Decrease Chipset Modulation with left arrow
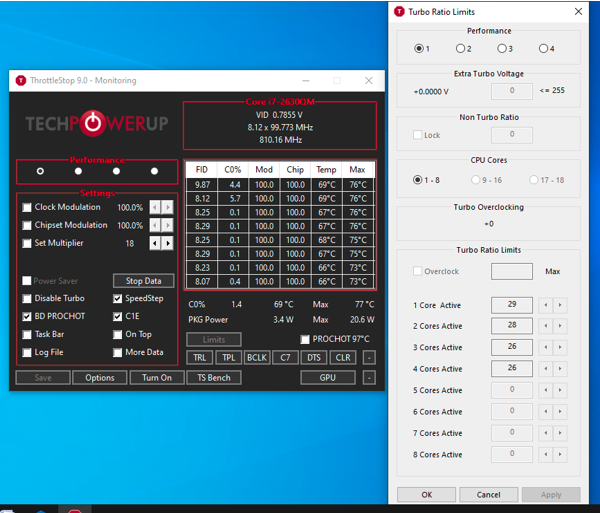This screenshot has width=600, height=513. (x=155, y=225)
